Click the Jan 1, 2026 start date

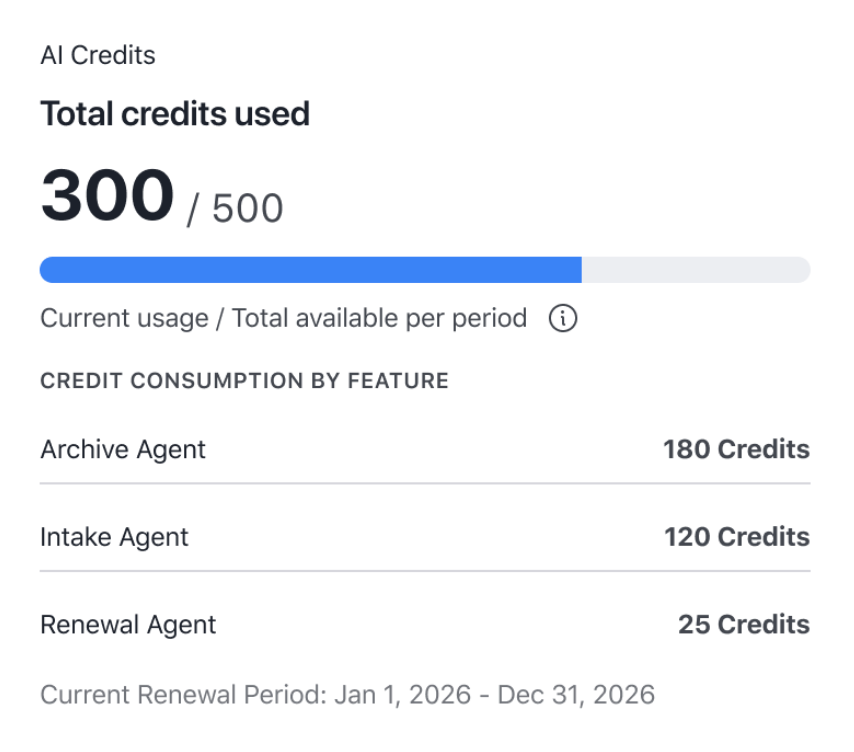click(402, 695)
